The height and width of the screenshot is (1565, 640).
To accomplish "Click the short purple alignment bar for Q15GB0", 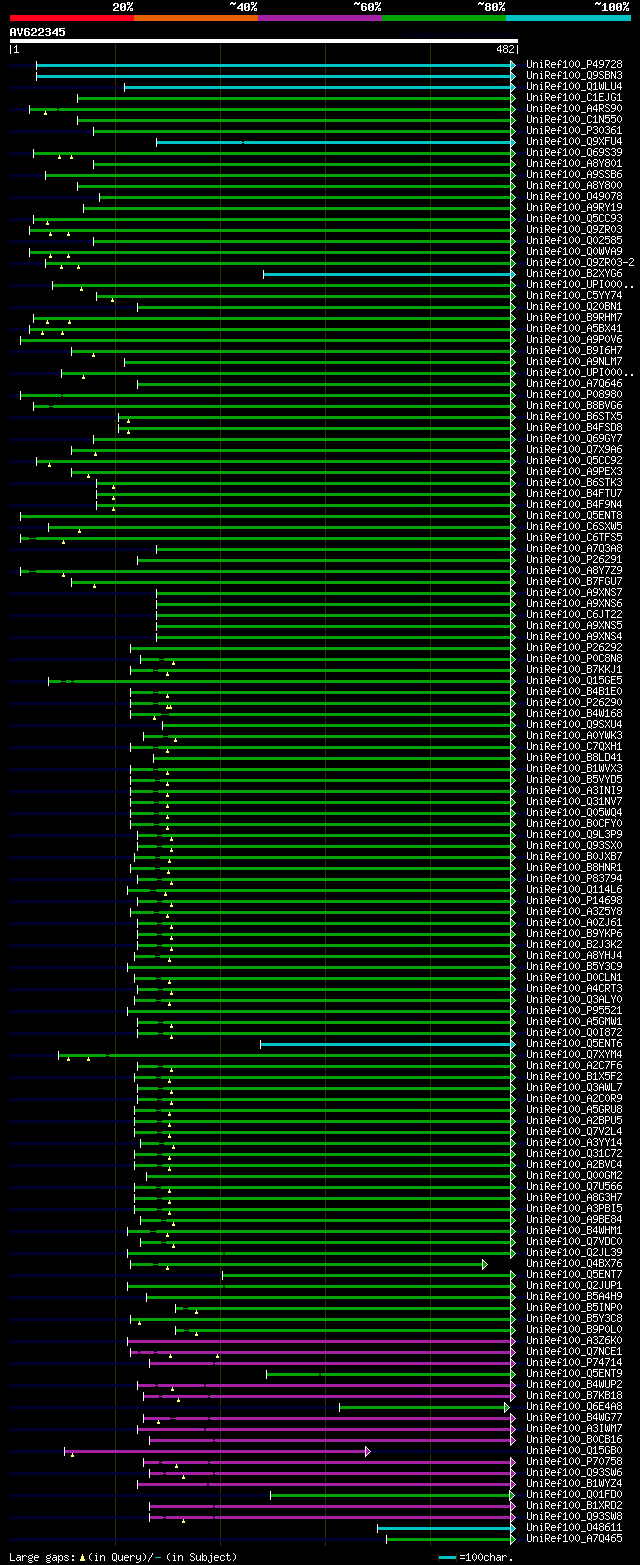I will coord(217,1451).
